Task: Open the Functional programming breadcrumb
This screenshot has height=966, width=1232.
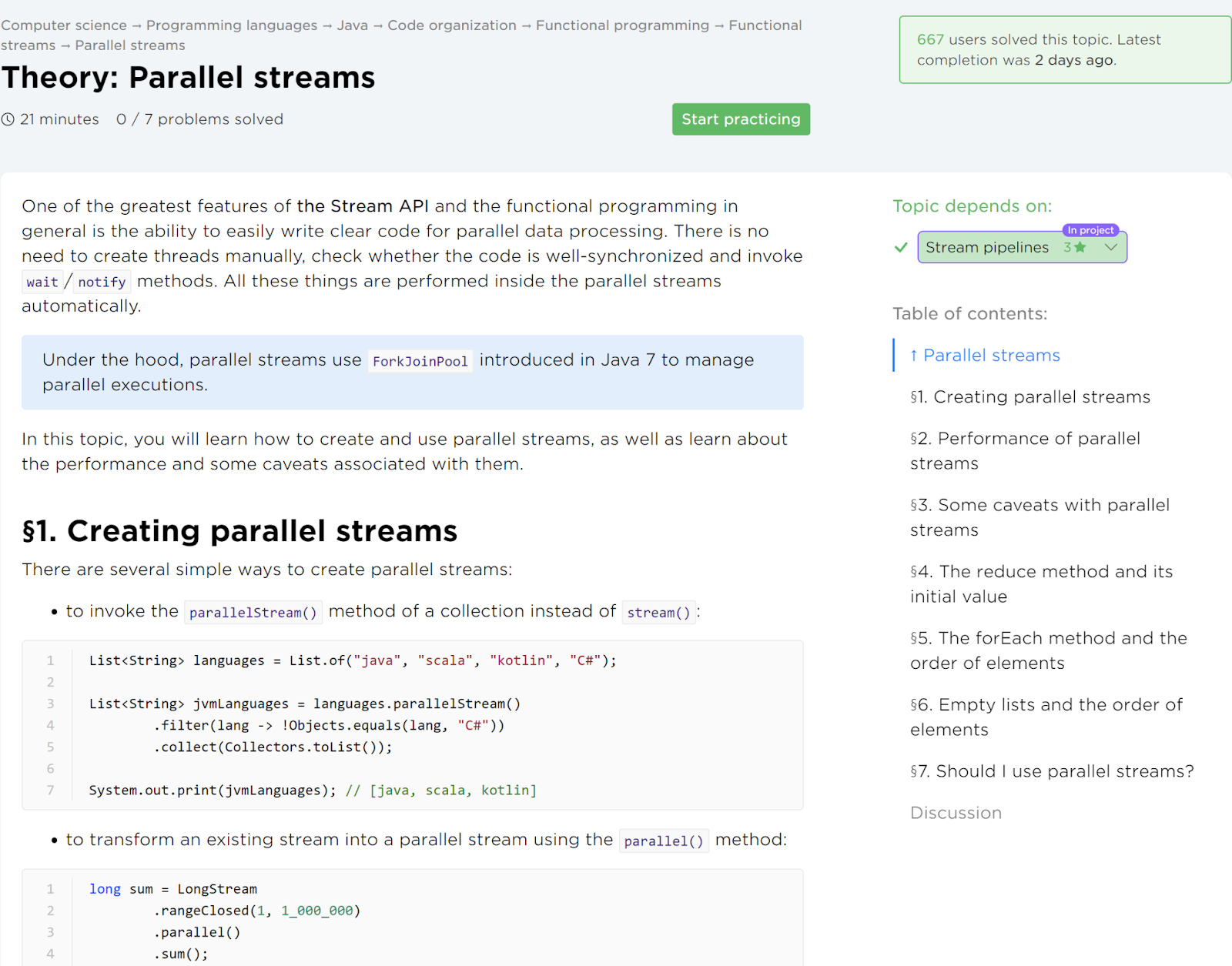Action: 622,25
